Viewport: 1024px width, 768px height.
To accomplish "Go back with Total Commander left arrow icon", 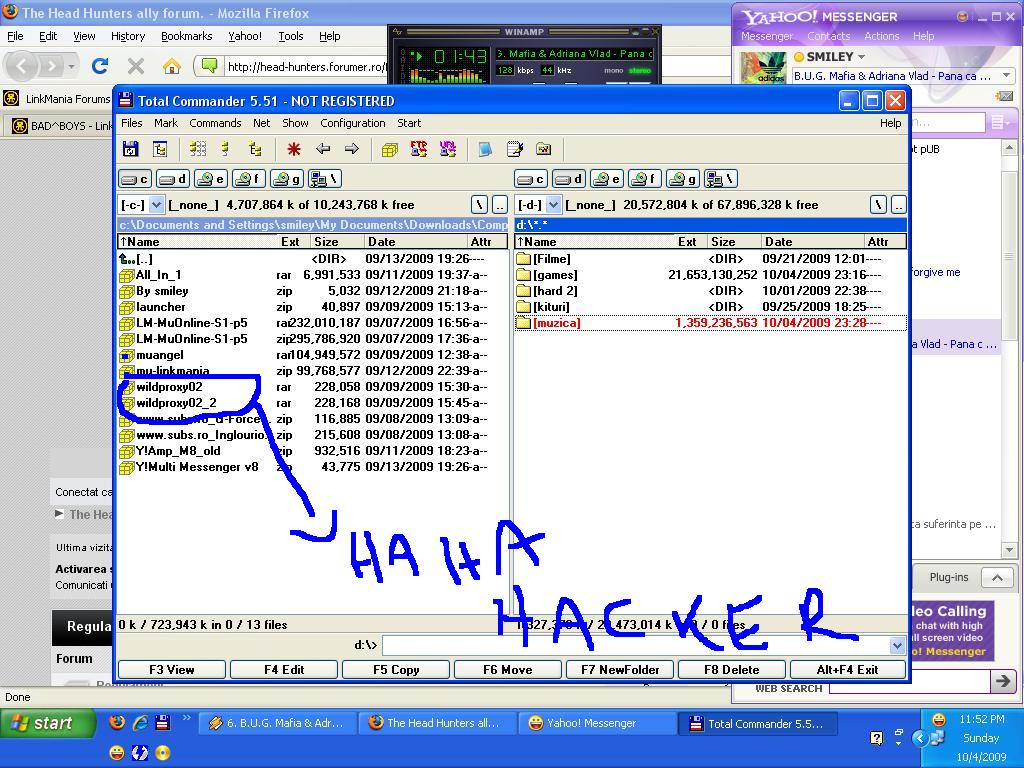I will (x=323, y=150).
